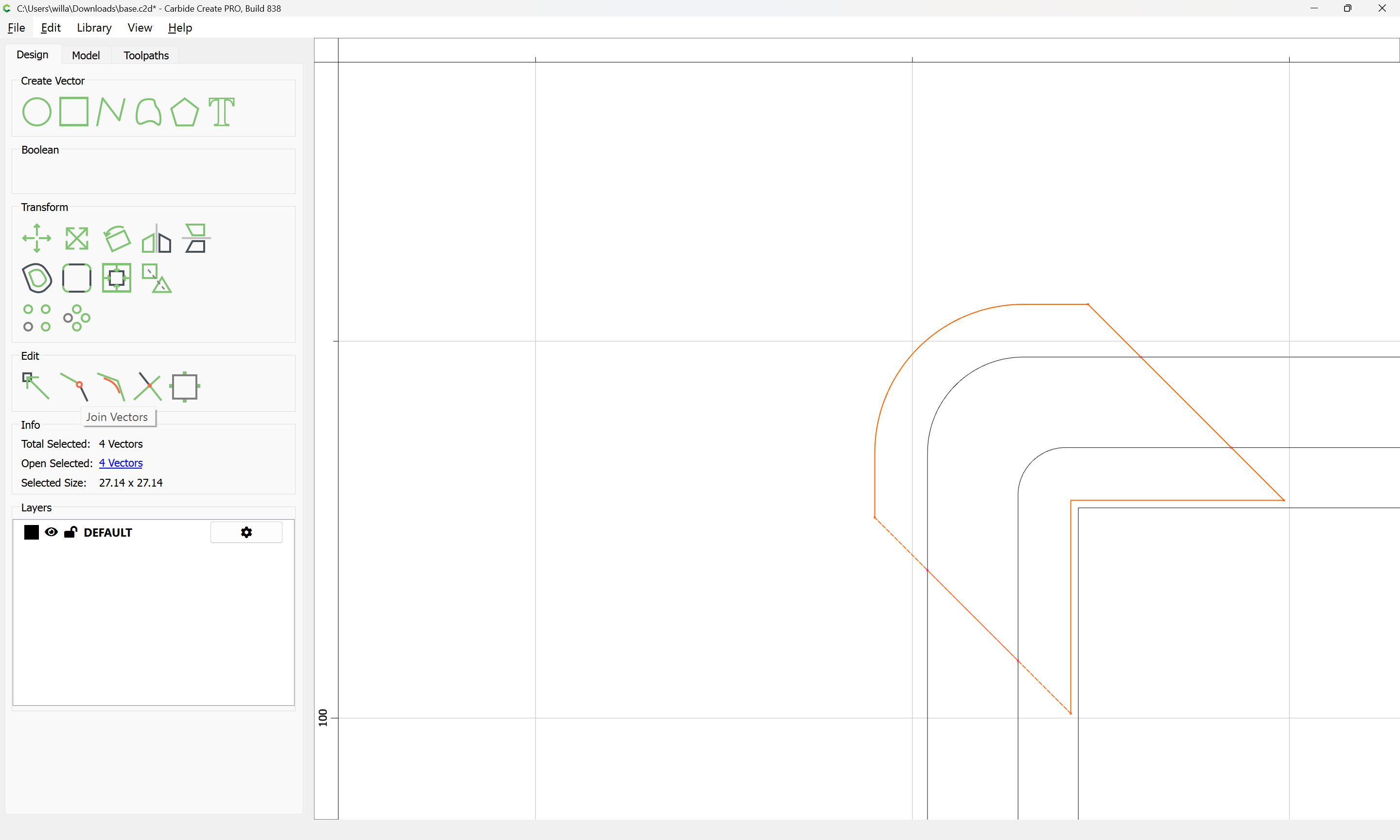The height and width of the screenshot is (840, 1400).
Task: Switch to the Toolpaths tab
Action: point(146,55)
